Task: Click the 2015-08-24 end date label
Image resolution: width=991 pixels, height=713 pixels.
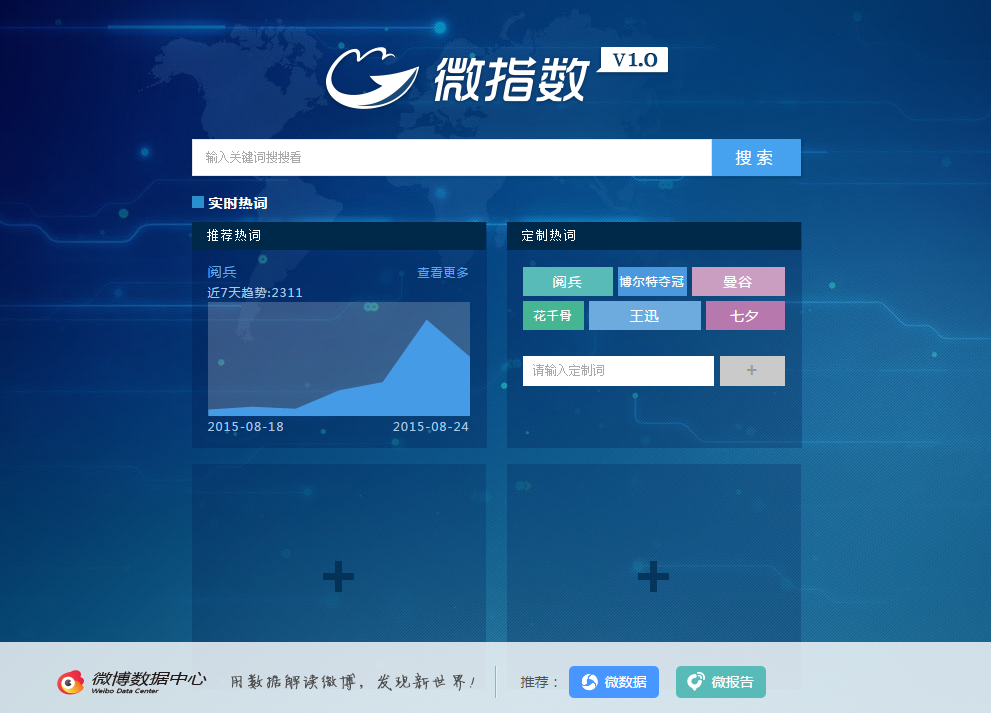Action: tap(430, 427)
